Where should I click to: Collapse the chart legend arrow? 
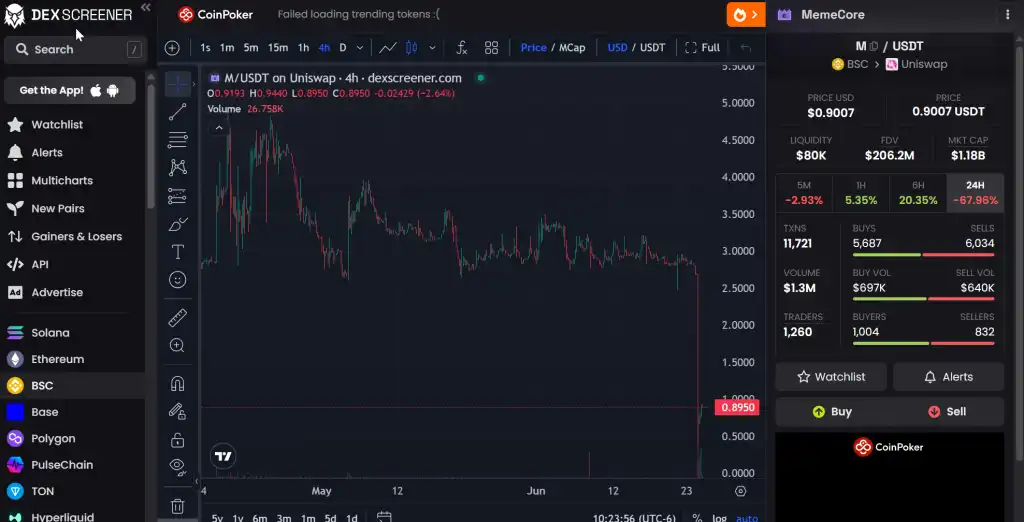click(219, 128)
